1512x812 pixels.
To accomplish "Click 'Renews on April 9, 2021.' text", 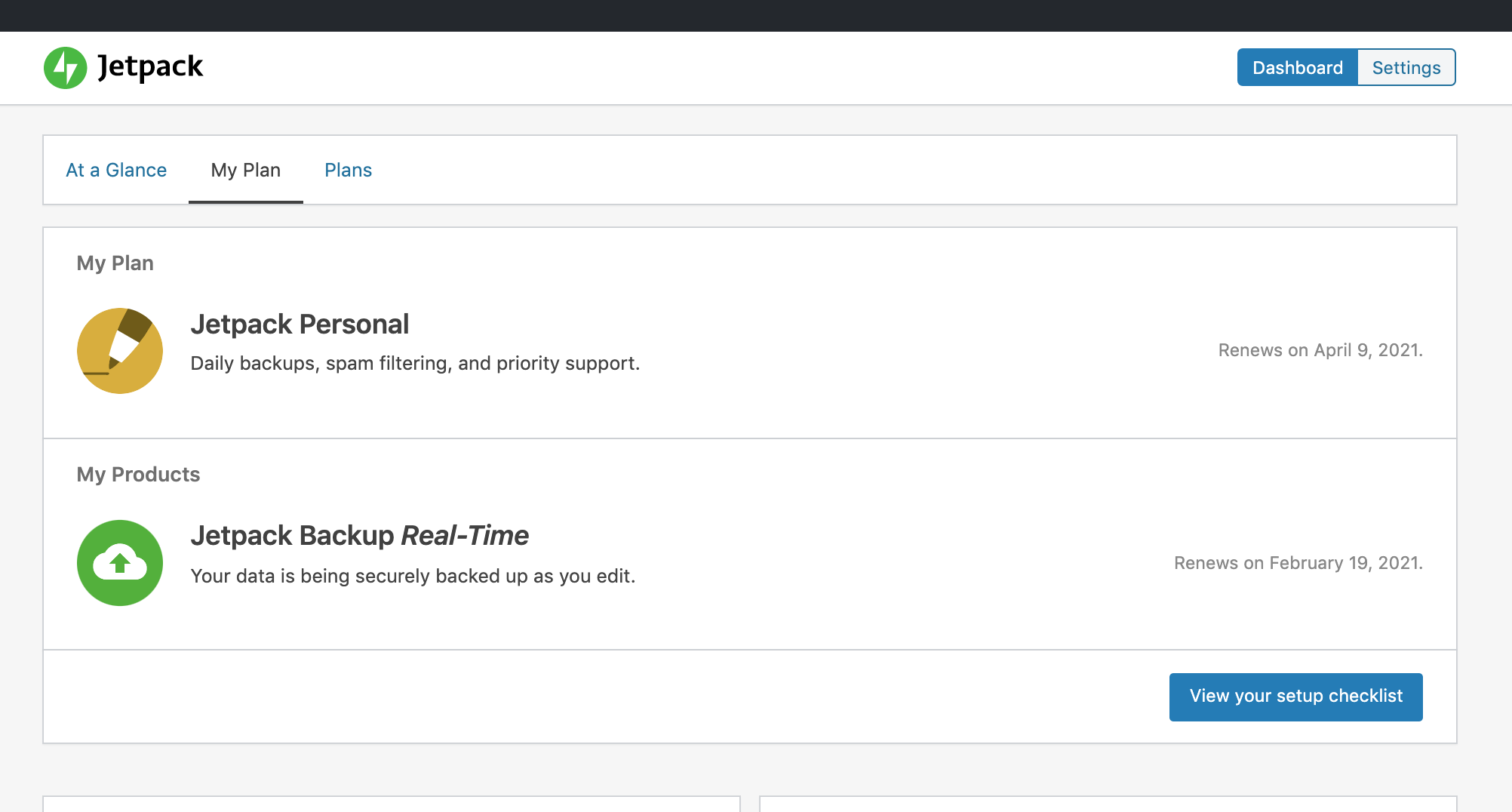I will pyautogui.click(x=1320, y=350).
